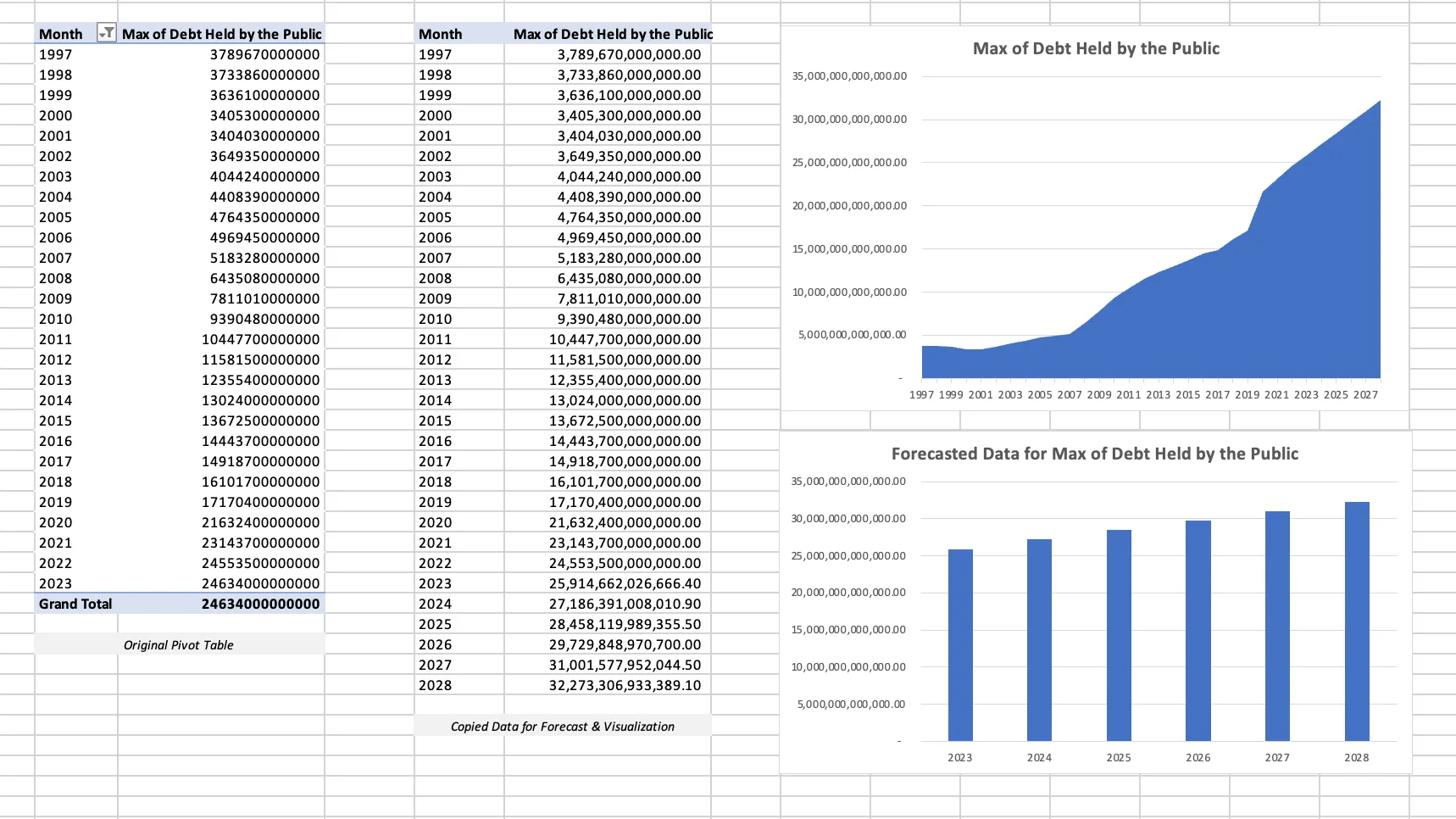Select the Month header of the pivot table

pos(58,33)
